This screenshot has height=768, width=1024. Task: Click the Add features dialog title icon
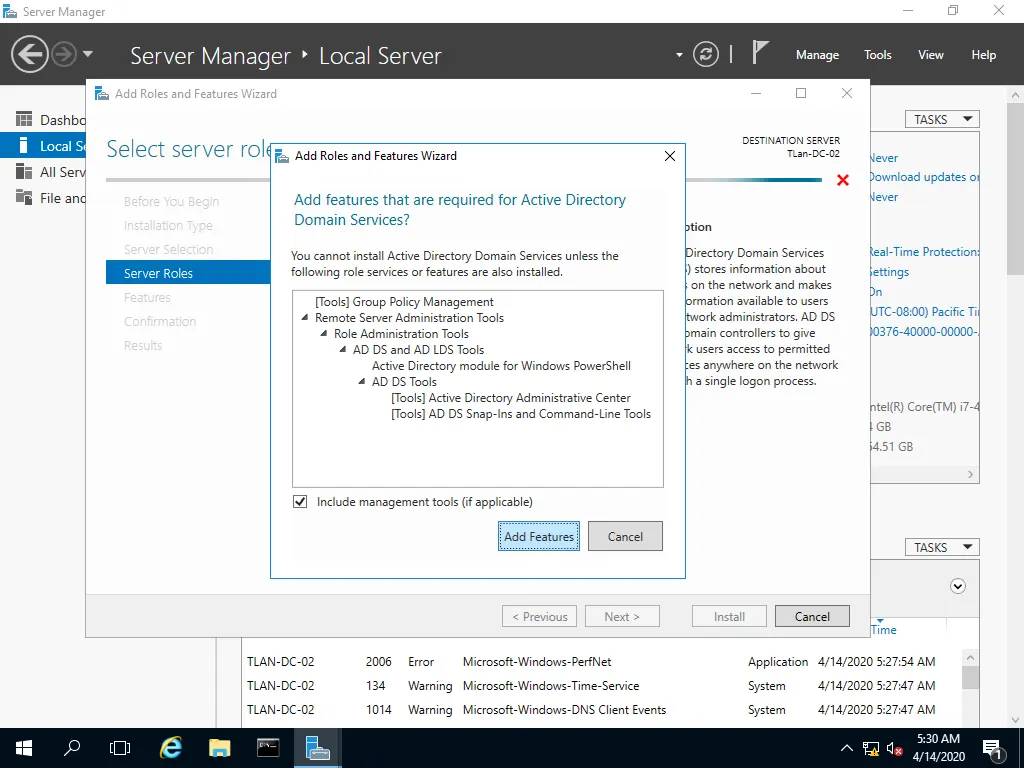281,156
